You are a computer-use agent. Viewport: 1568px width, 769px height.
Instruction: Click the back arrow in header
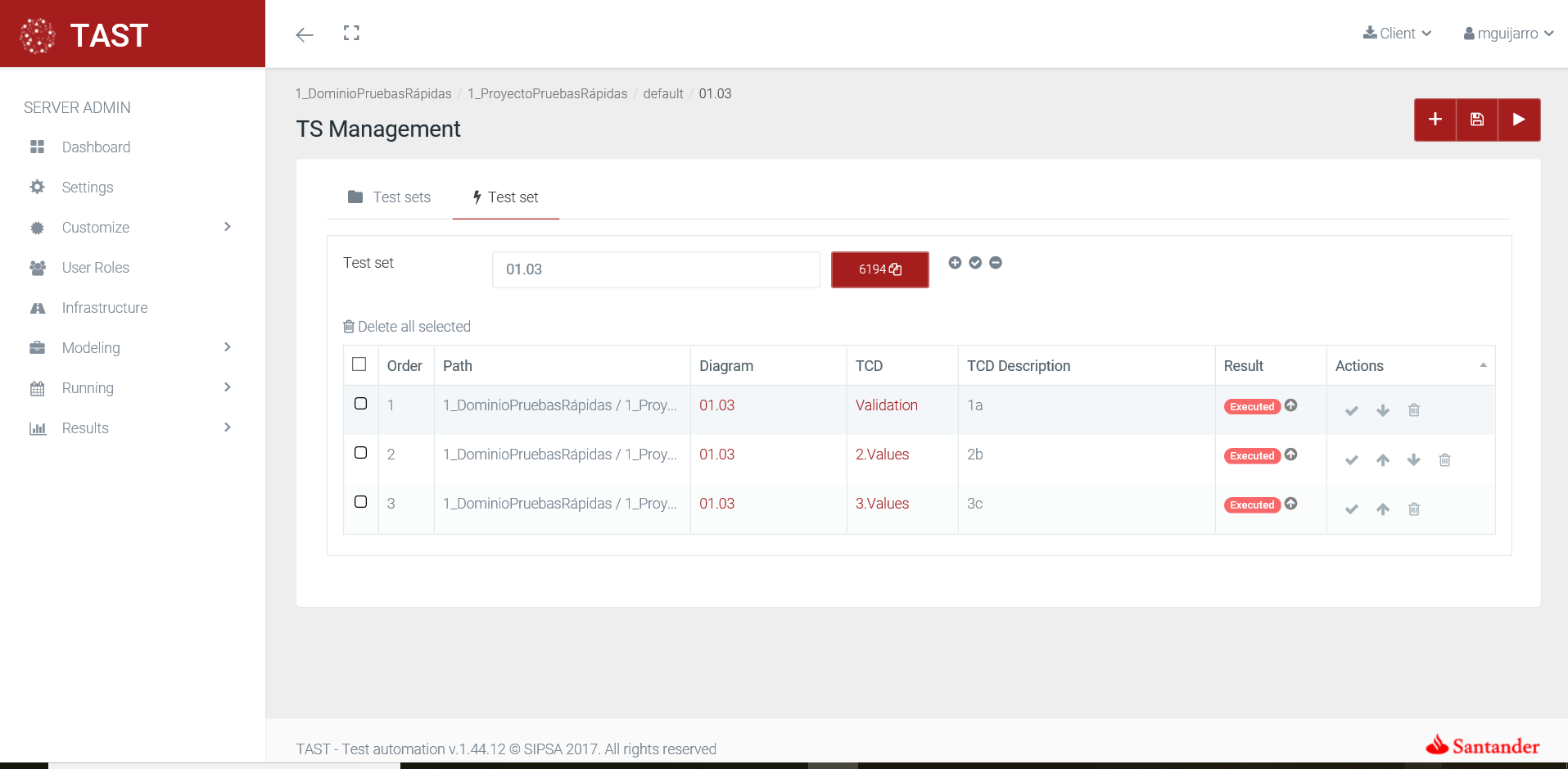tap(305, 34)
